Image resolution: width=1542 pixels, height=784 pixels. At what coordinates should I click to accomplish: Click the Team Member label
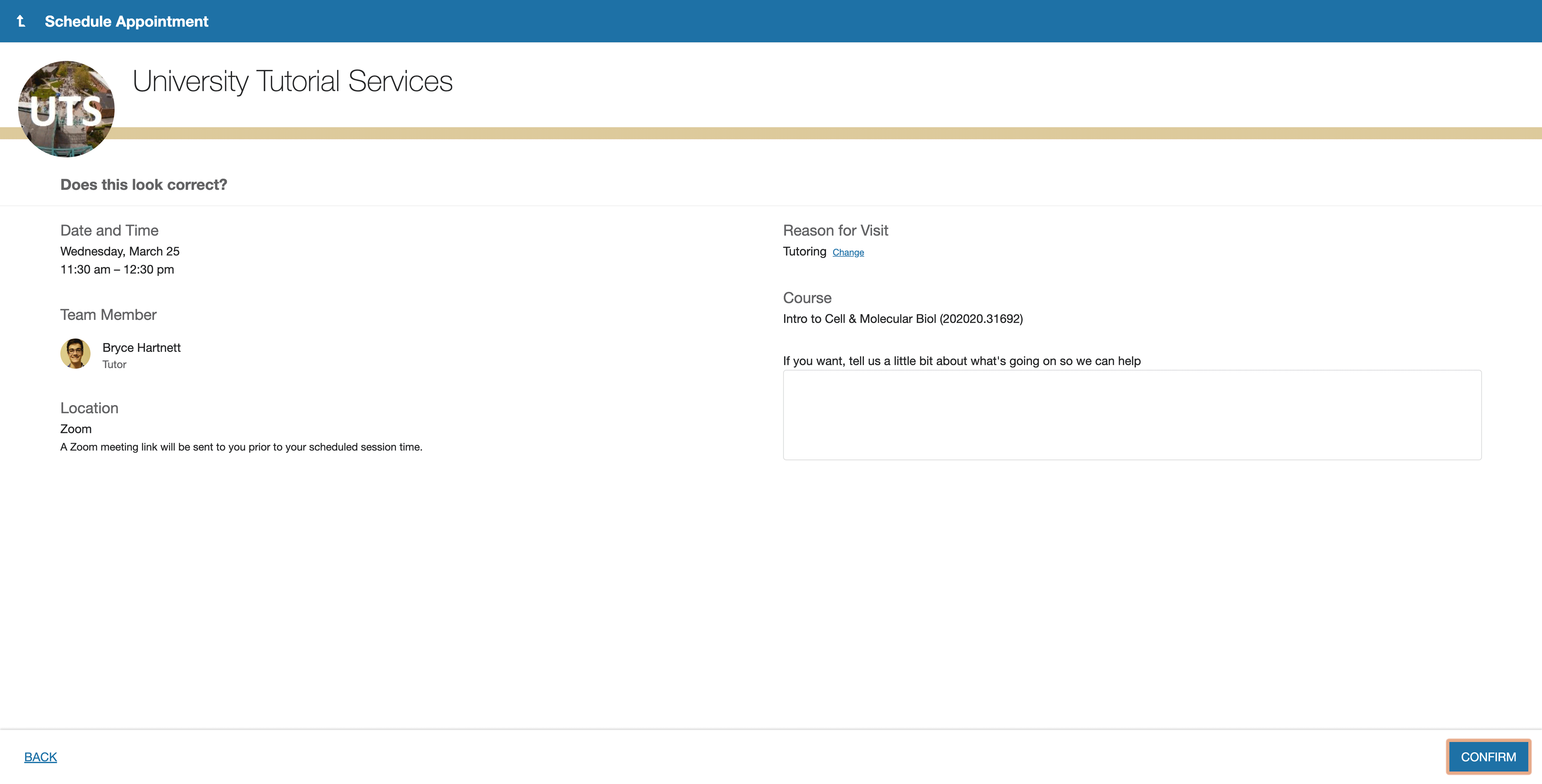tap(108, 315)
